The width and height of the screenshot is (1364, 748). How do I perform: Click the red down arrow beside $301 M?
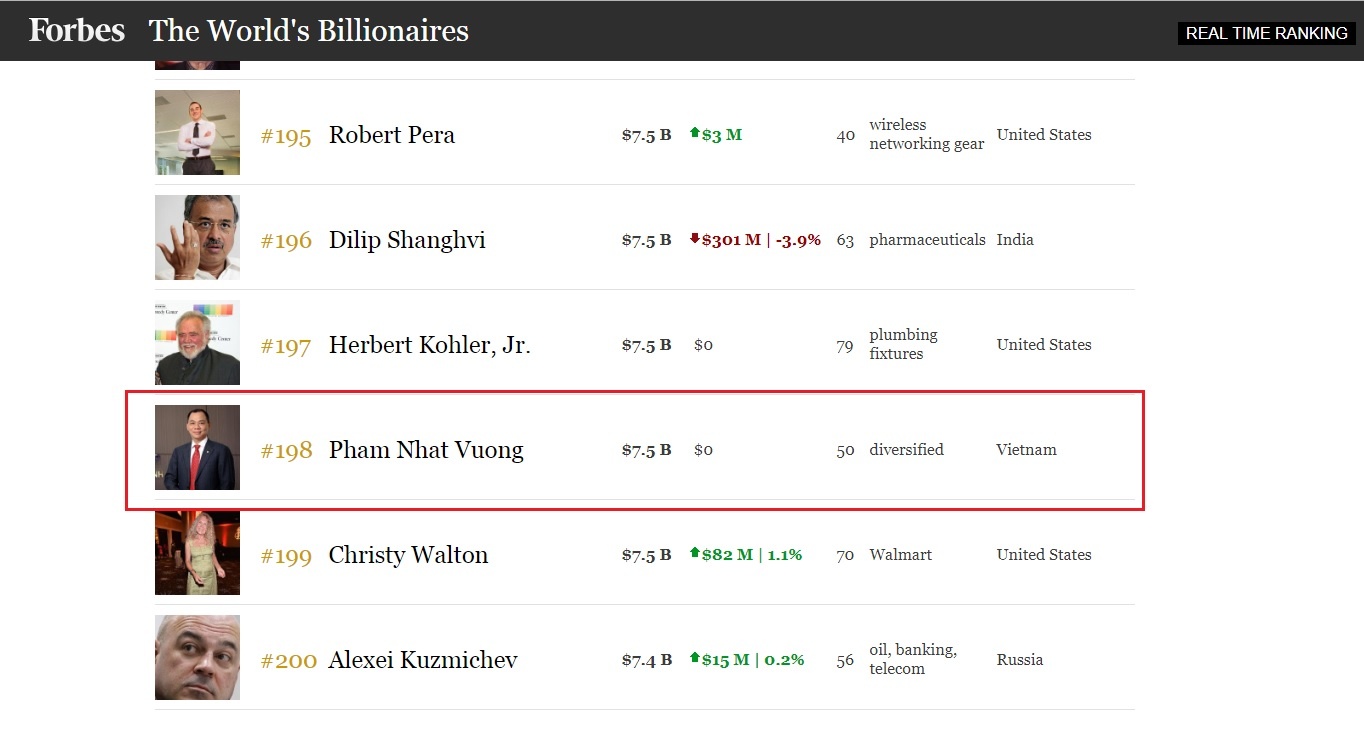pyautogui.click(x=695, y=239)
